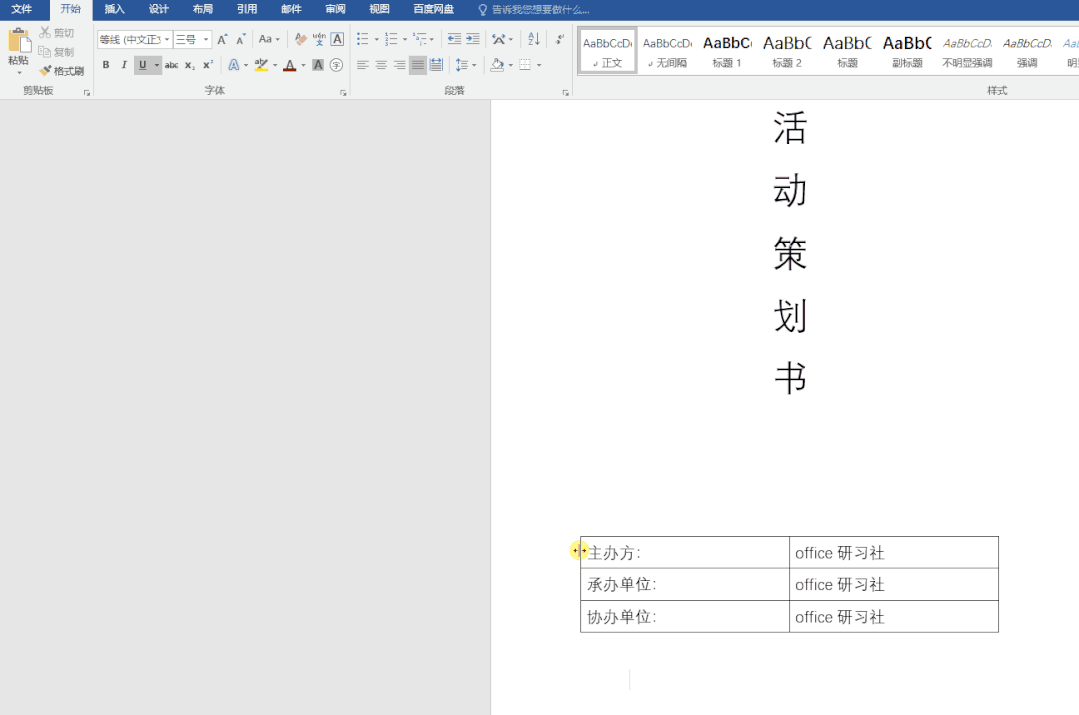1079x715 pixels.
Task: Increase paragraph indent
Action: [473, 39]
